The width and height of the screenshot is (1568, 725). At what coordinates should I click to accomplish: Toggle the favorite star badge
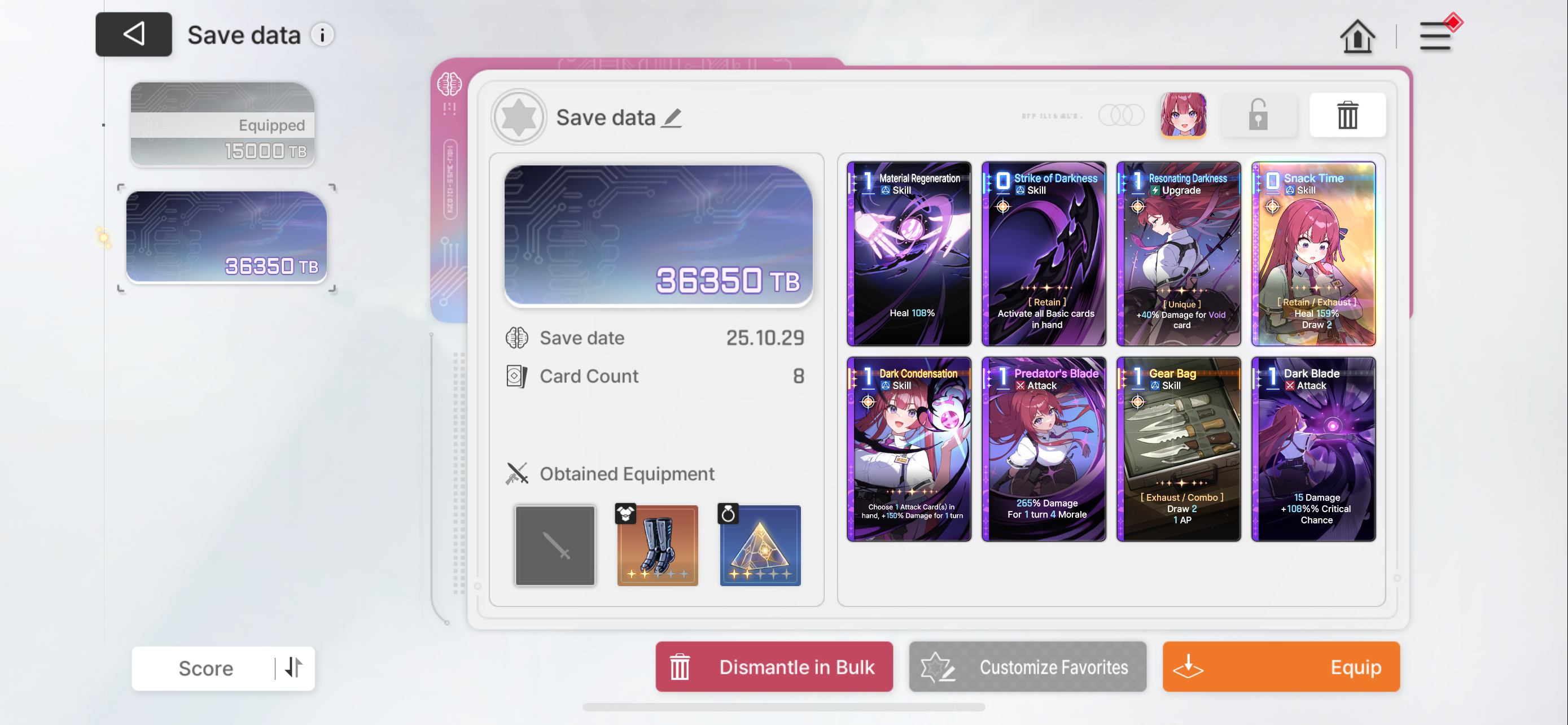519,117
